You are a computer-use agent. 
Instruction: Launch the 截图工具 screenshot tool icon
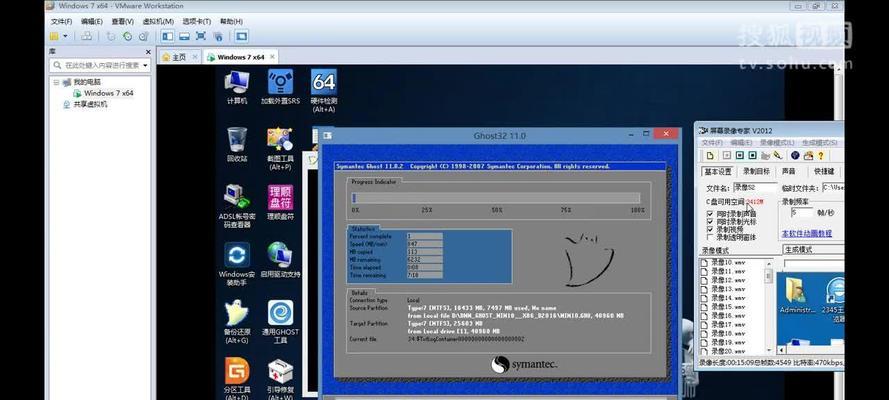[x=280, y=148]
